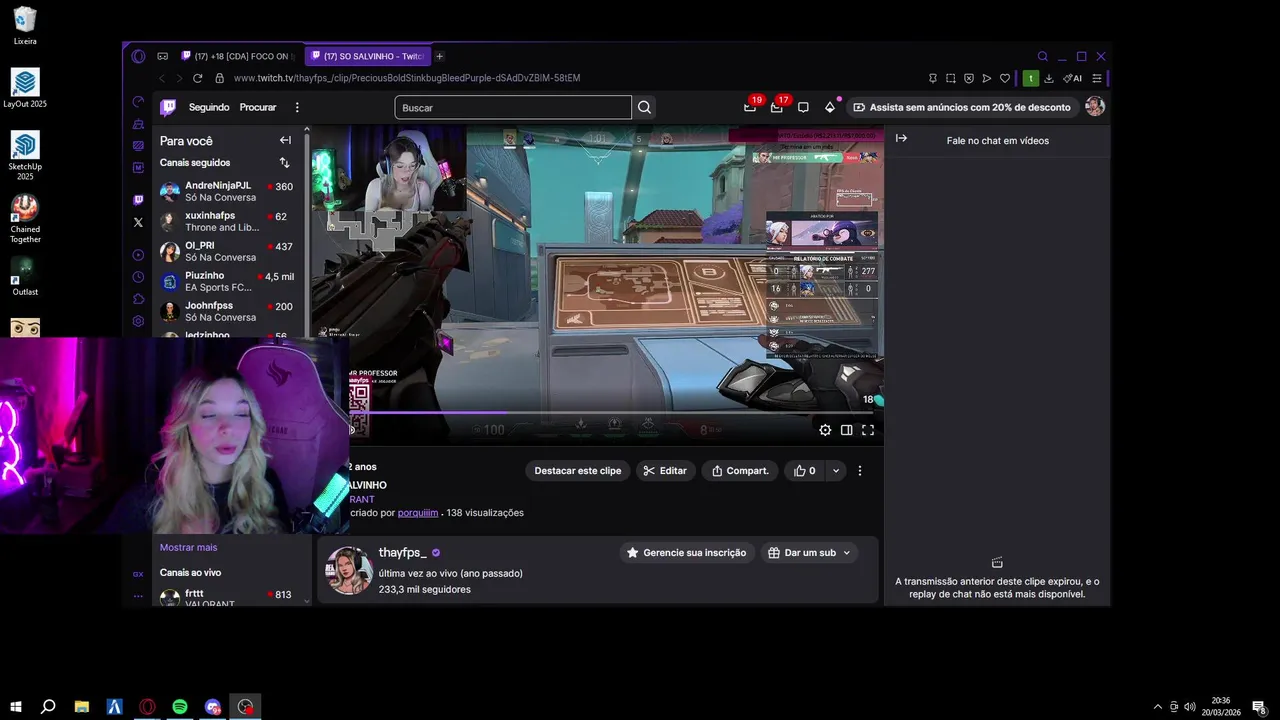Open the OI_PRI channel

[230, 251]
